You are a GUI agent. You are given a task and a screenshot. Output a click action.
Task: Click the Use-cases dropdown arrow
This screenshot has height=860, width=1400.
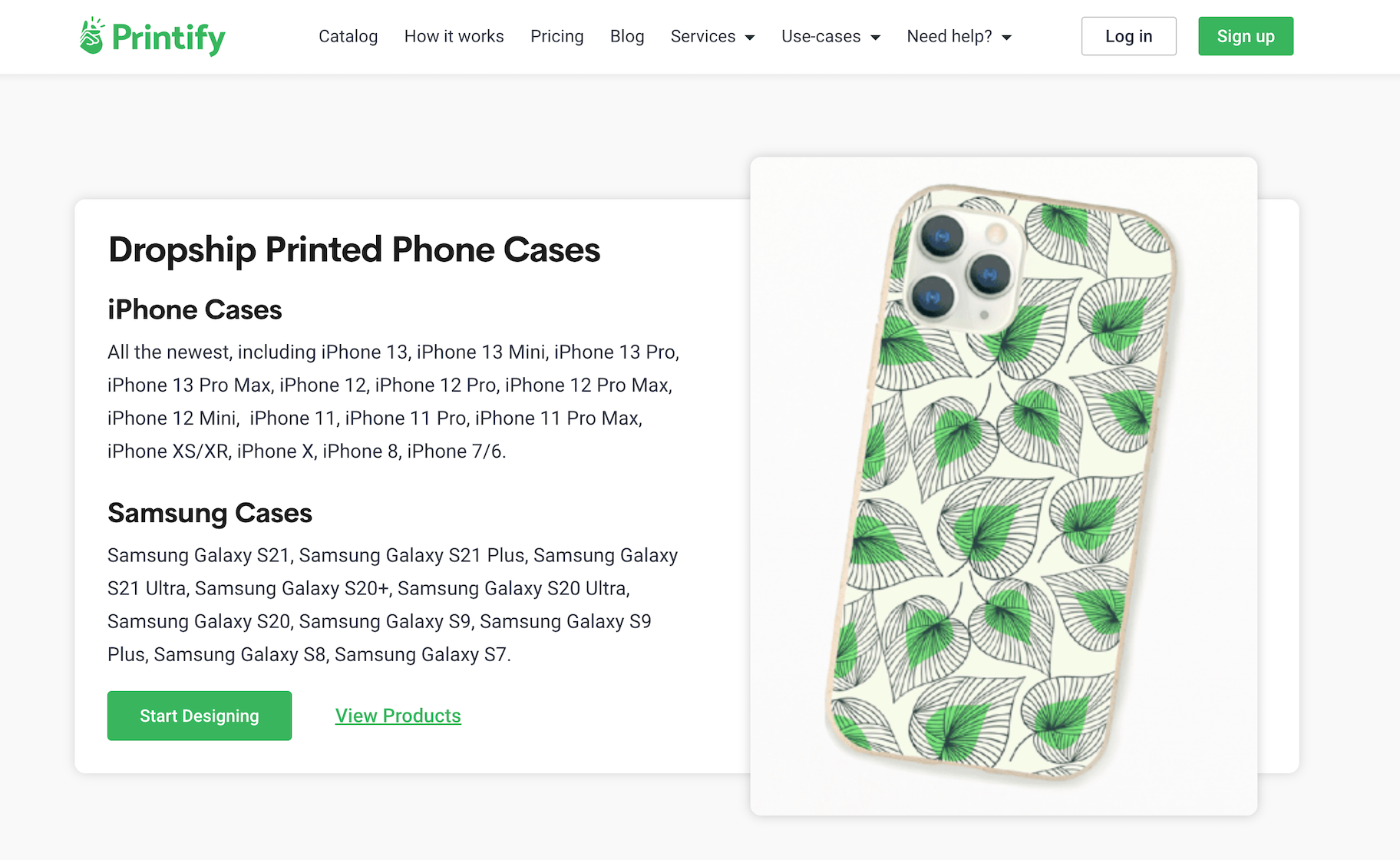coord(875,38)
